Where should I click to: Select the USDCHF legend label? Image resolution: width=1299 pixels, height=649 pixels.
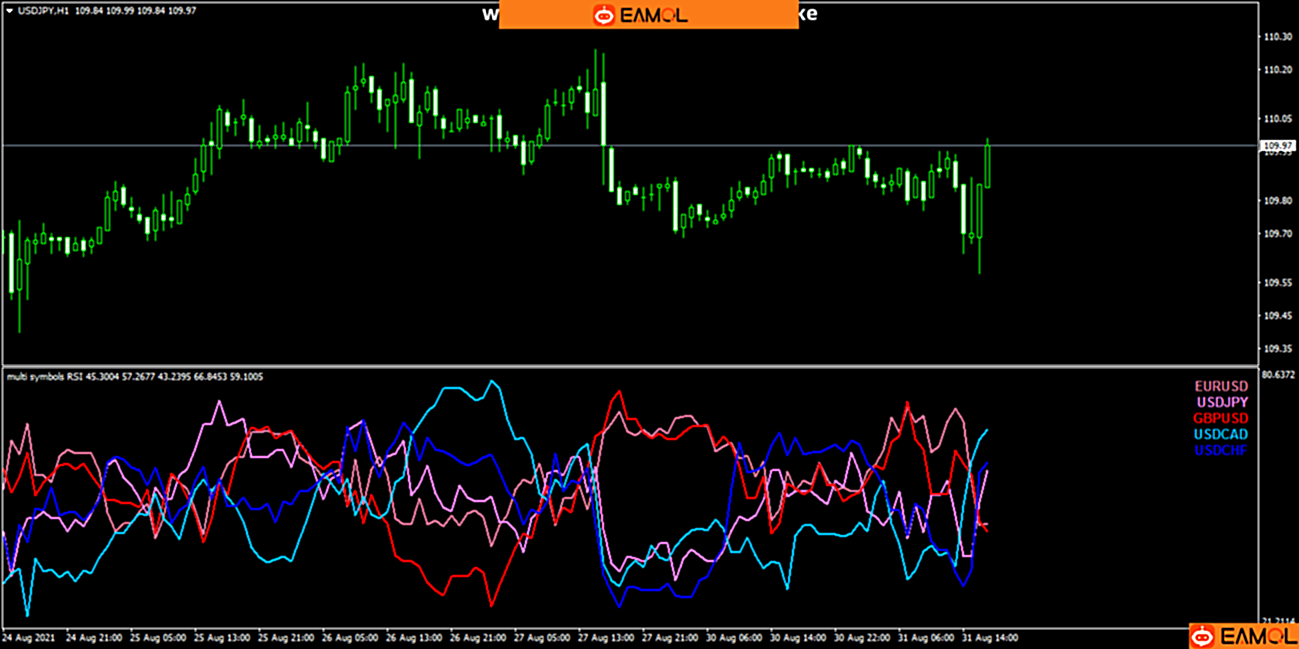pyautogui.click(x=1221, y=450)
